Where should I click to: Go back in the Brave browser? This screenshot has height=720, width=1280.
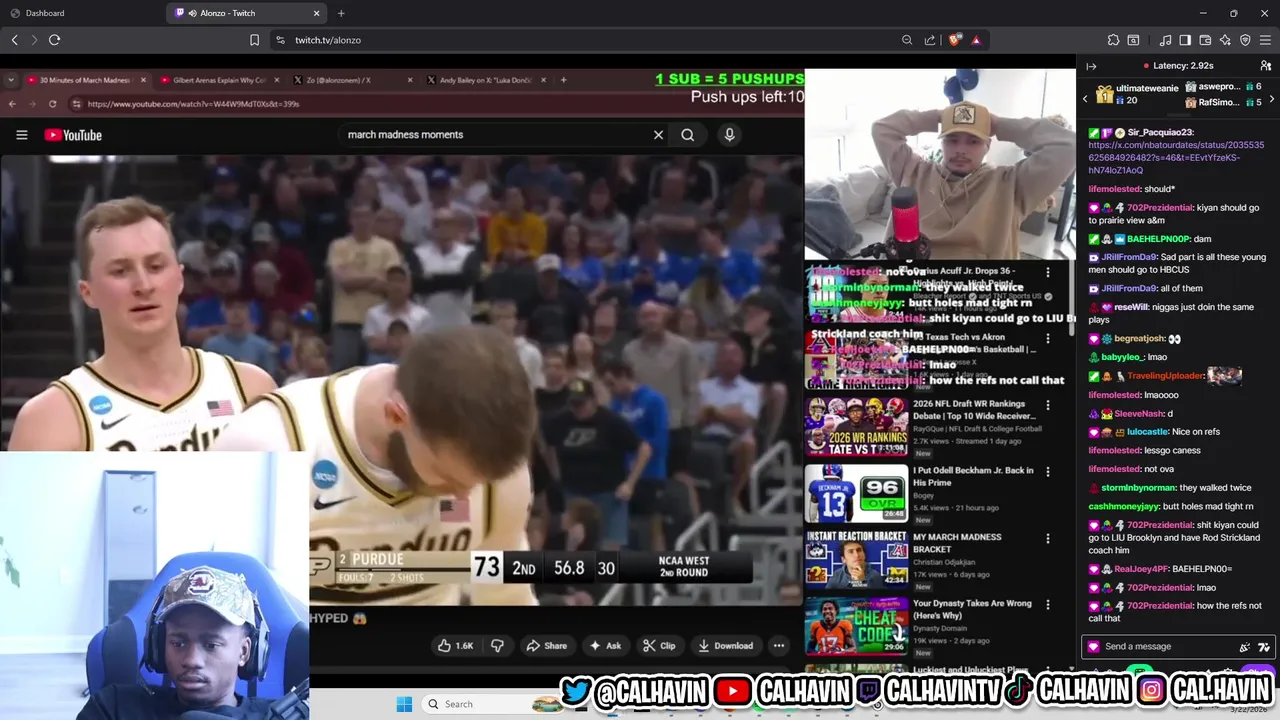(14, 40)
